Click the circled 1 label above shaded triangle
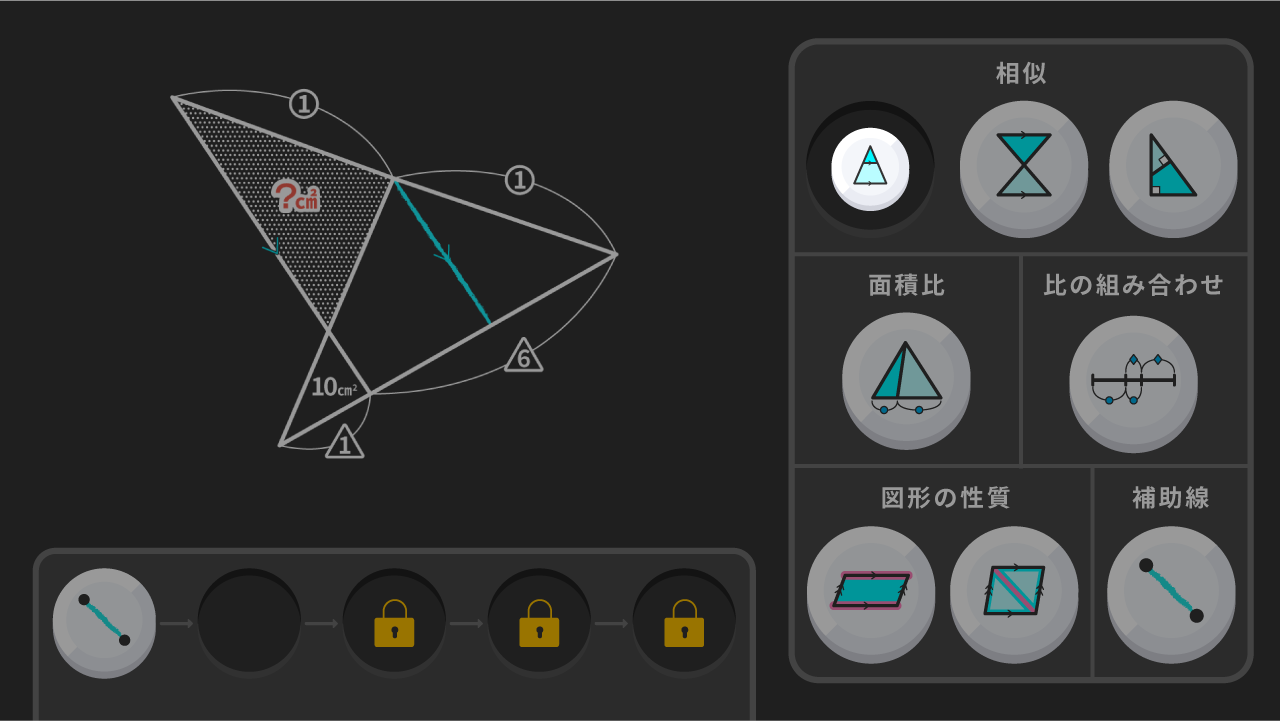Image resolution: width=1280 pixels, height=721 pixels. (x=304, y=103)
